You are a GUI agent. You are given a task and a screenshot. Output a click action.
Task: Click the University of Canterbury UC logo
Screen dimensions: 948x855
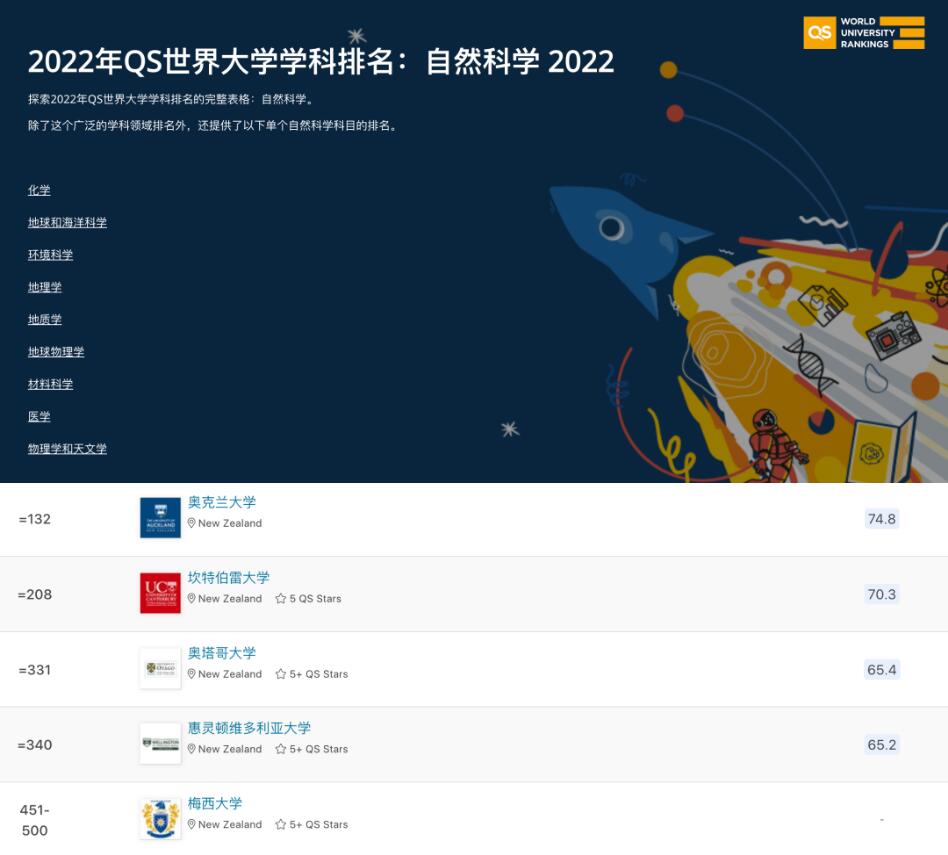coord(160,593)
